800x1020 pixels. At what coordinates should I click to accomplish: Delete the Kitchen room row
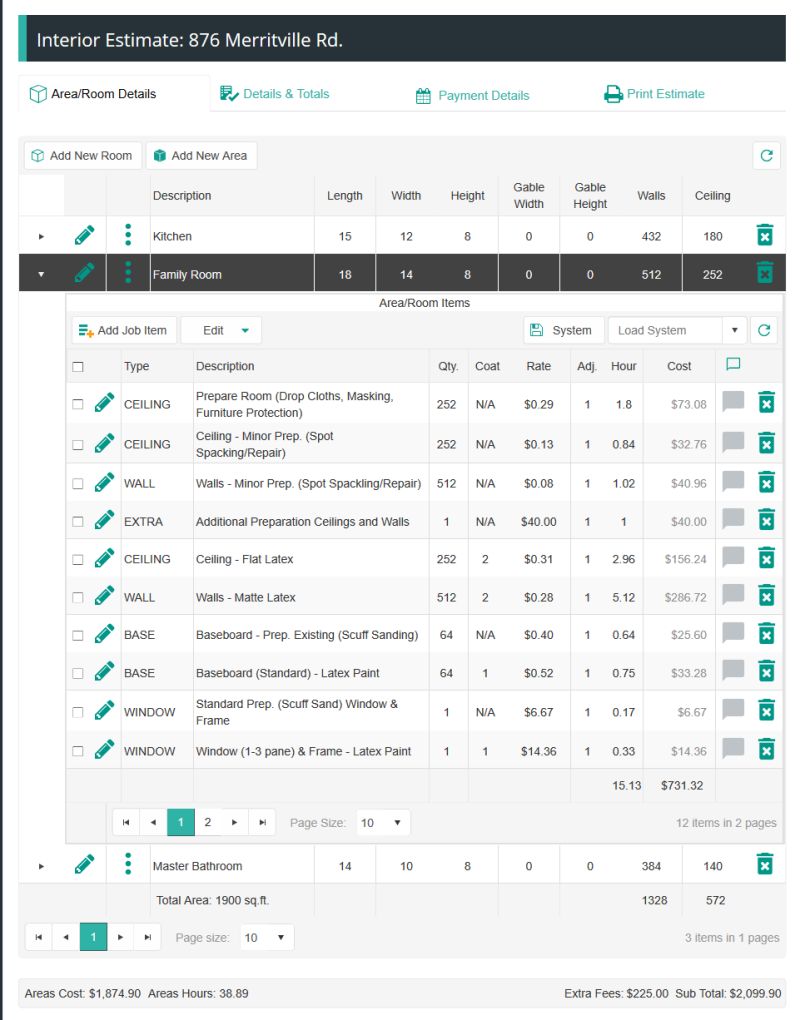point(765,235)
